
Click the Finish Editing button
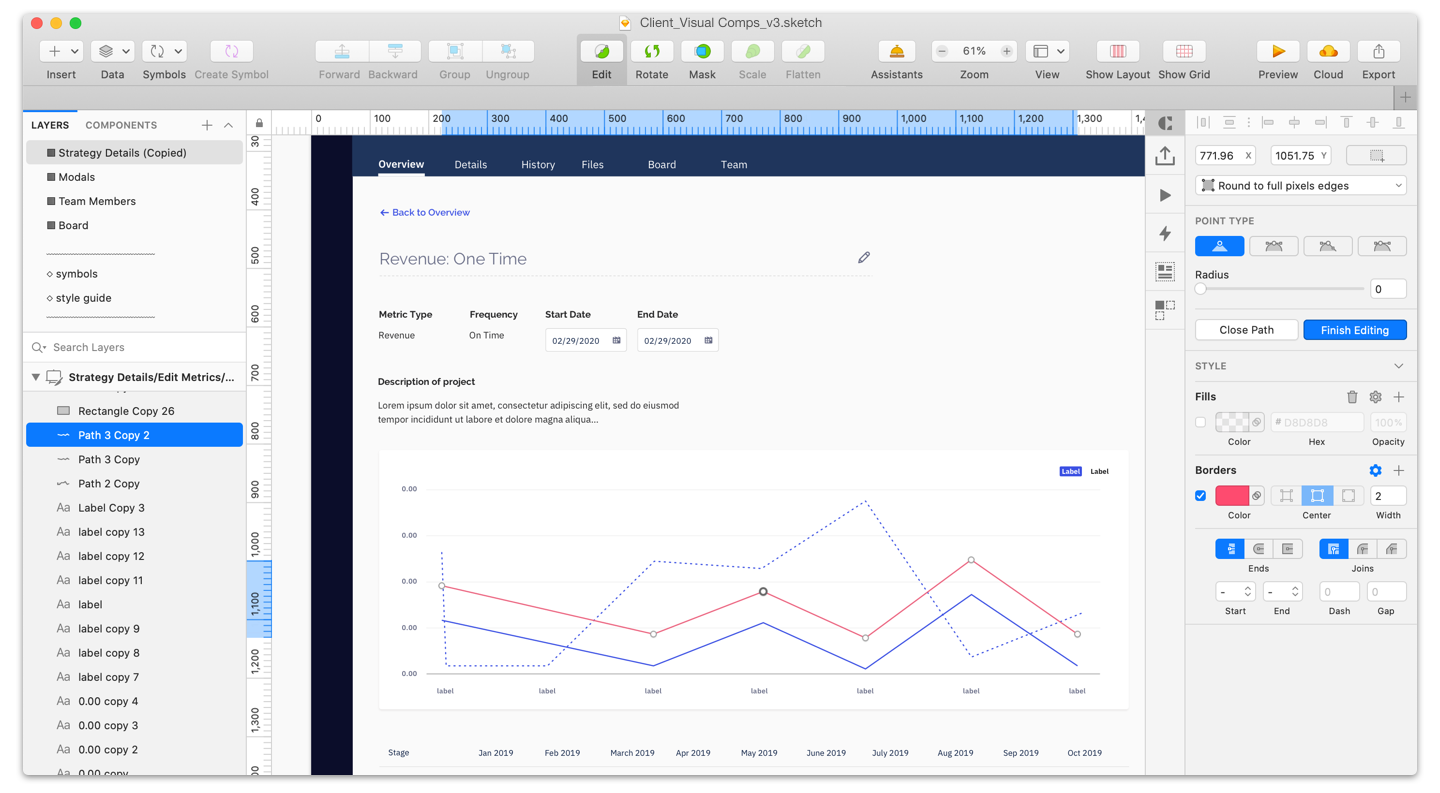pyautogui.click(x=1355, y=330)
